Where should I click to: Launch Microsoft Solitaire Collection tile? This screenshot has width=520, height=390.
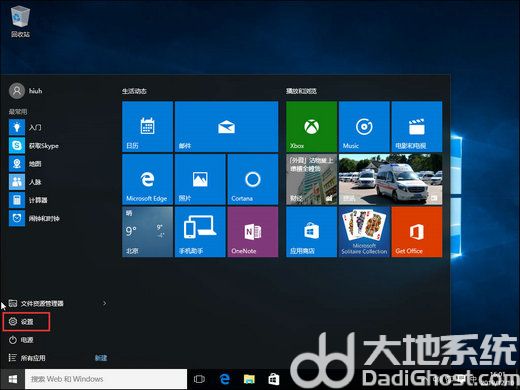pyautogui.click(x=364, y=232)
